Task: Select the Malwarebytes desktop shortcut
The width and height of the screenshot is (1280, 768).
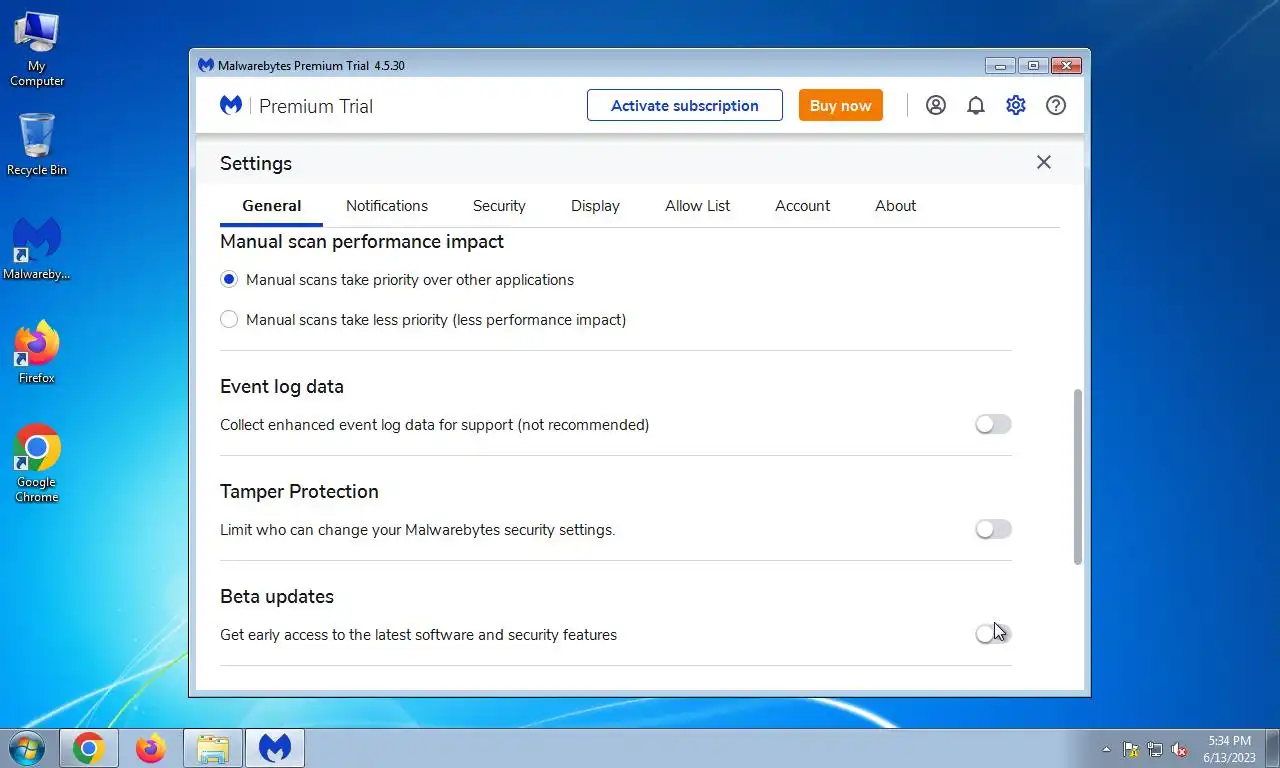Action: (x=37, y=248)
